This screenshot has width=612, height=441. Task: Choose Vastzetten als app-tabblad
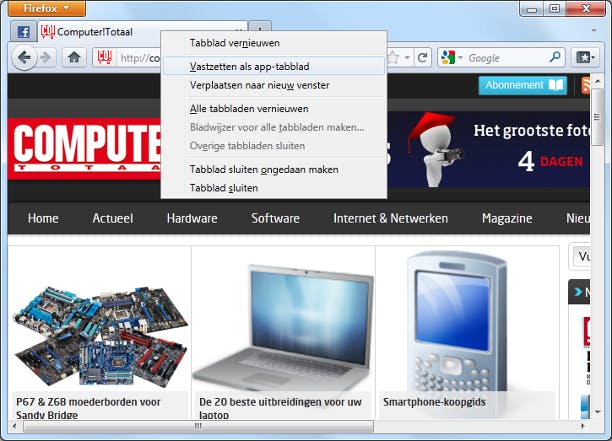pyautogui.click(x=274, y=66)
